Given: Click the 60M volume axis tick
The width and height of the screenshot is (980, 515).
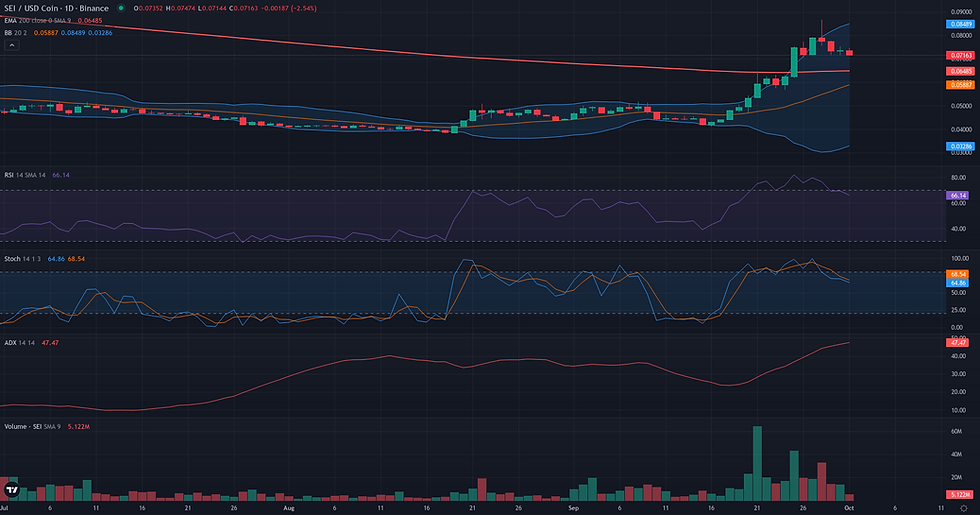Looking at the screenshot, I should point(956,431).
